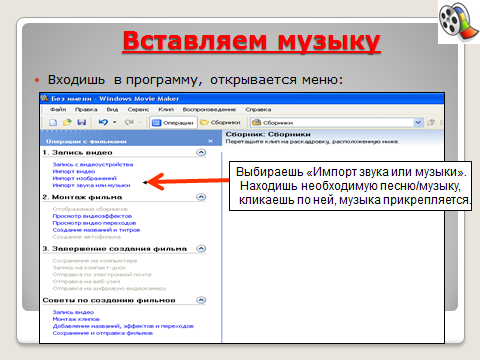Collapse the Завершение создания фильма section
Viewport: 480px width, 360px height.
[x=201, y=249]
